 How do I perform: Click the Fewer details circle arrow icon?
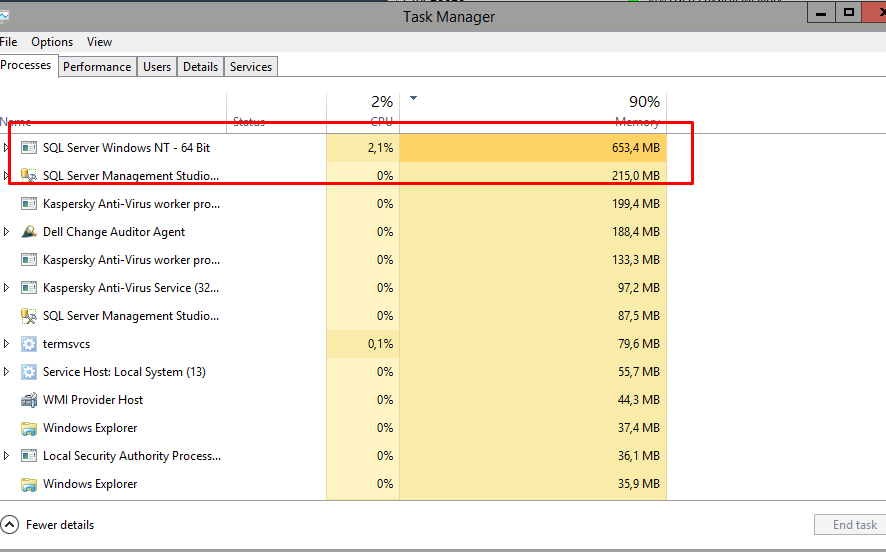10,525
